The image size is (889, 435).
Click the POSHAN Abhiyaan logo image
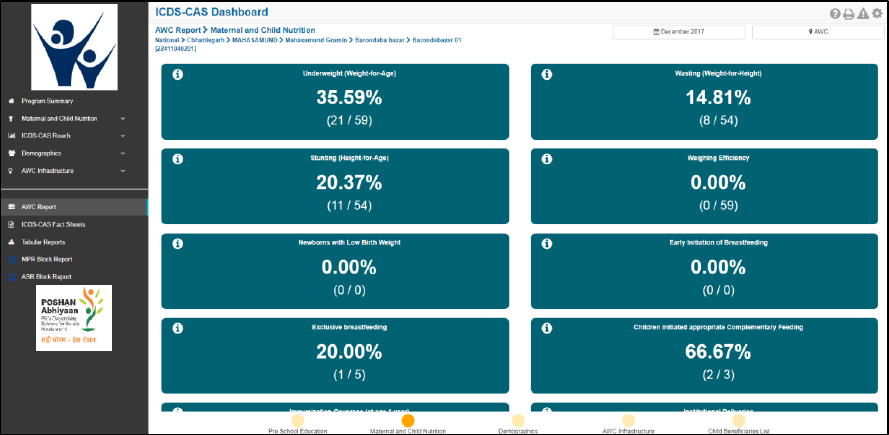click(74, 318)
